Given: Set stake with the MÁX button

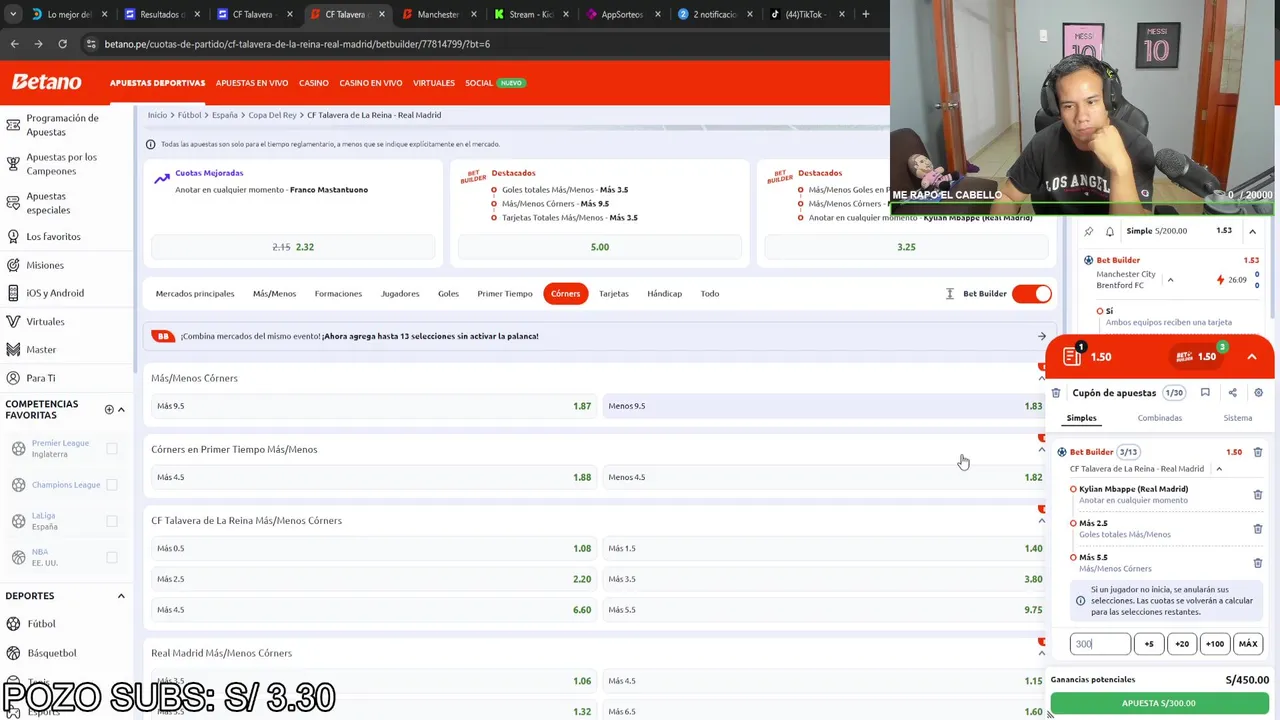Looking at the screenshot, I should pos(1248,644).
